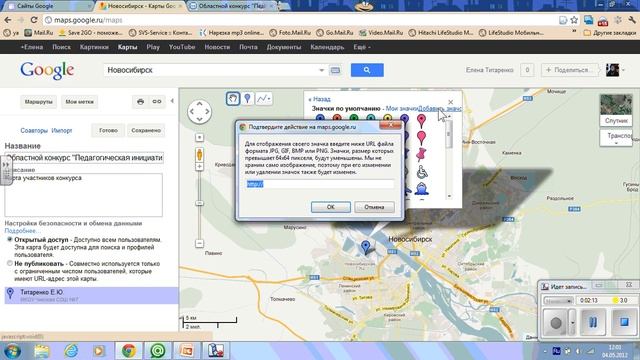The image size is (640, 360).
Task: Select the hand pan tool on map
Action: point(233,98)
